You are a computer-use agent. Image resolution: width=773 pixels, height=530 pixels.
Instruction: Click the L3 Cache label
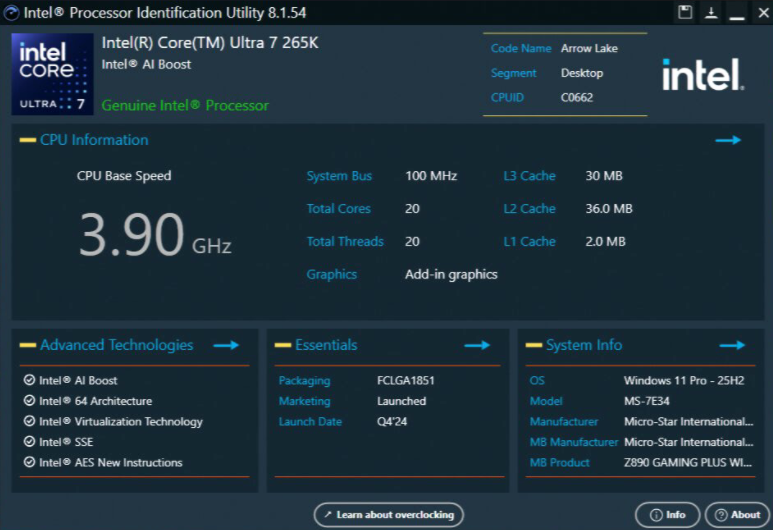[529, 176]
